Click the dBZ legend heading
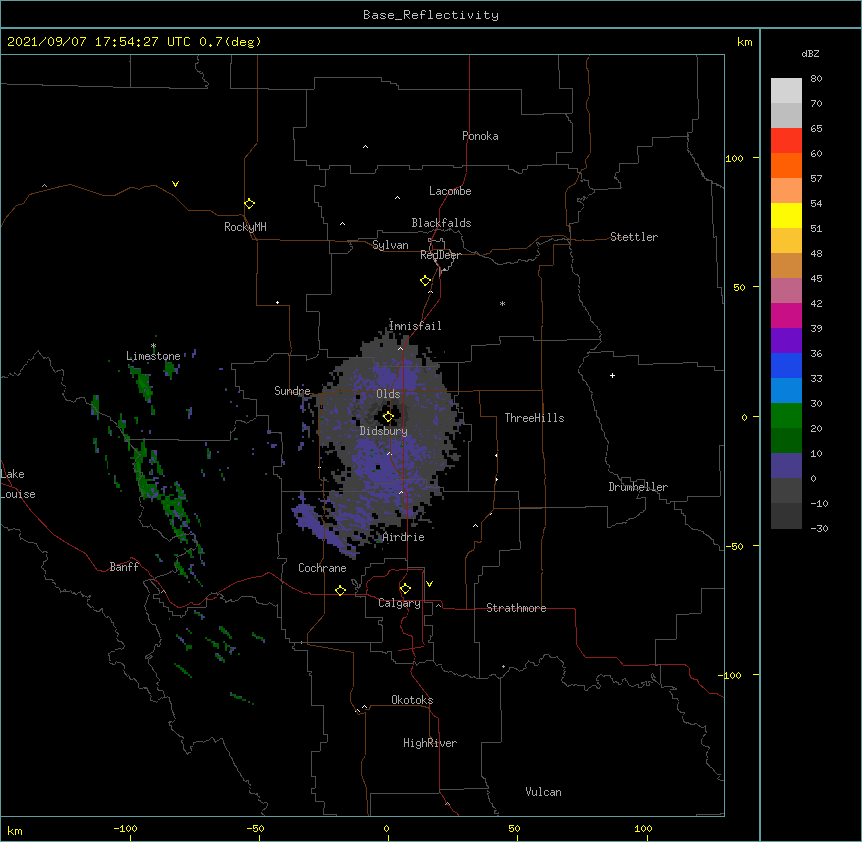 pos(810,53)
